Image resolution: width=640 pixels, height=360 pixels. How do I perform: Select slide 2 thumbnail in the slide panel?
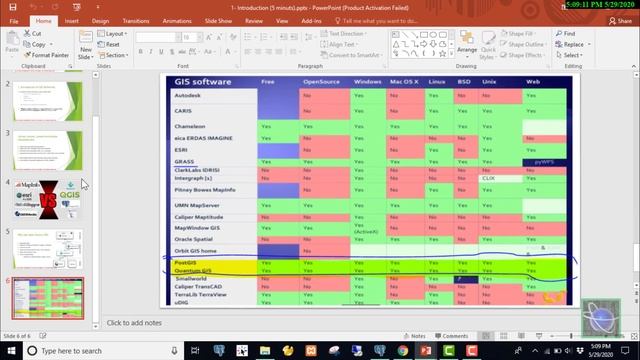pos(48,101)
